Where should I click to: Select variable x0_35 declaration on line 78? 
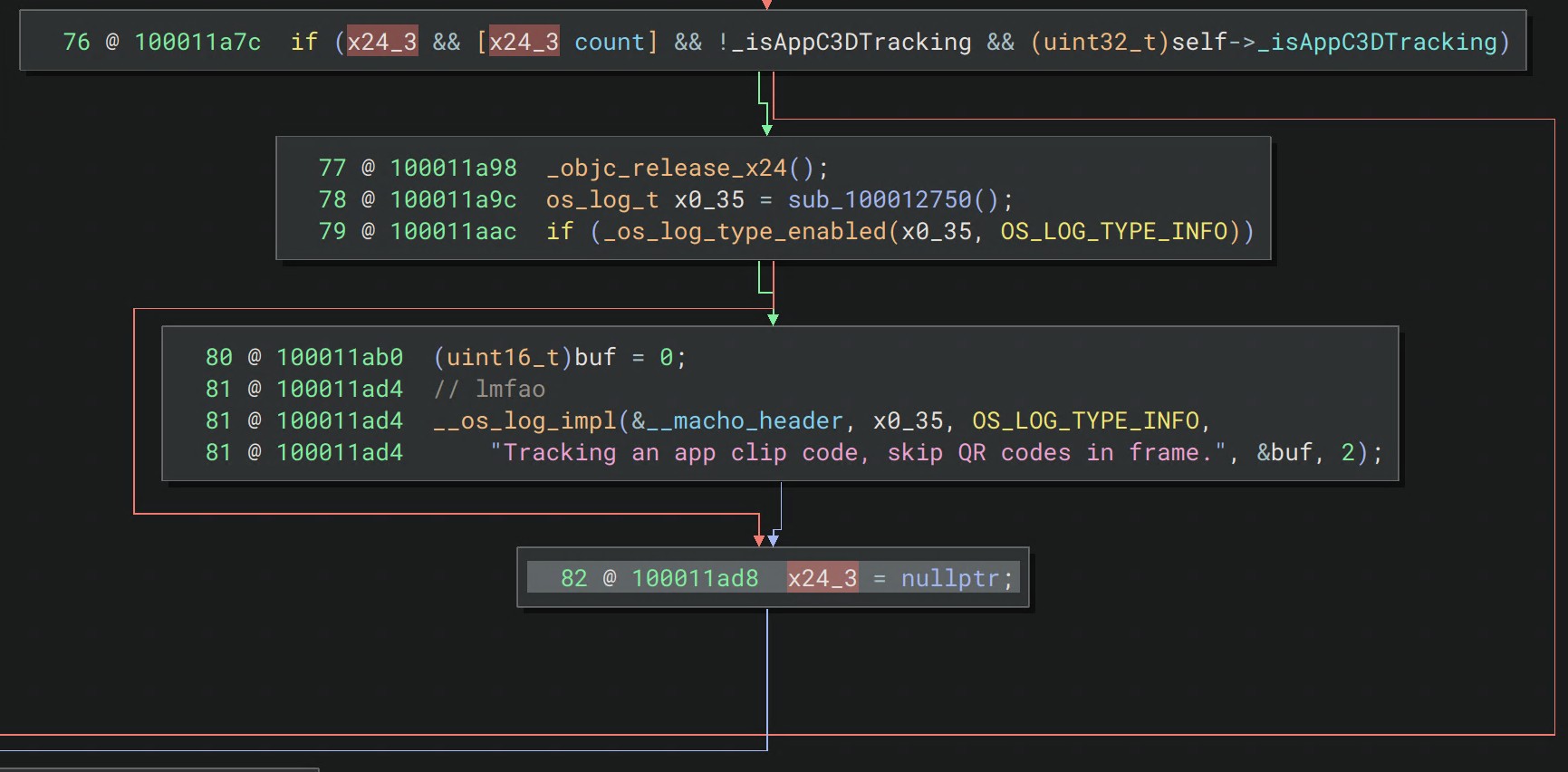click(709, 199)
